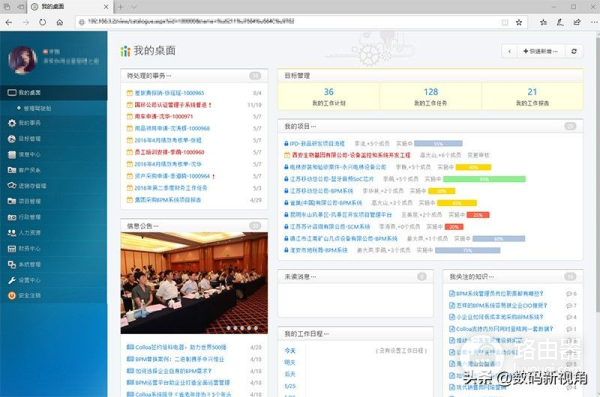Select the sub-item under 我的桌面
Image resolution: width=600 pixels, height=397 pixels.
pyautogui.click(x=37, y=108)
